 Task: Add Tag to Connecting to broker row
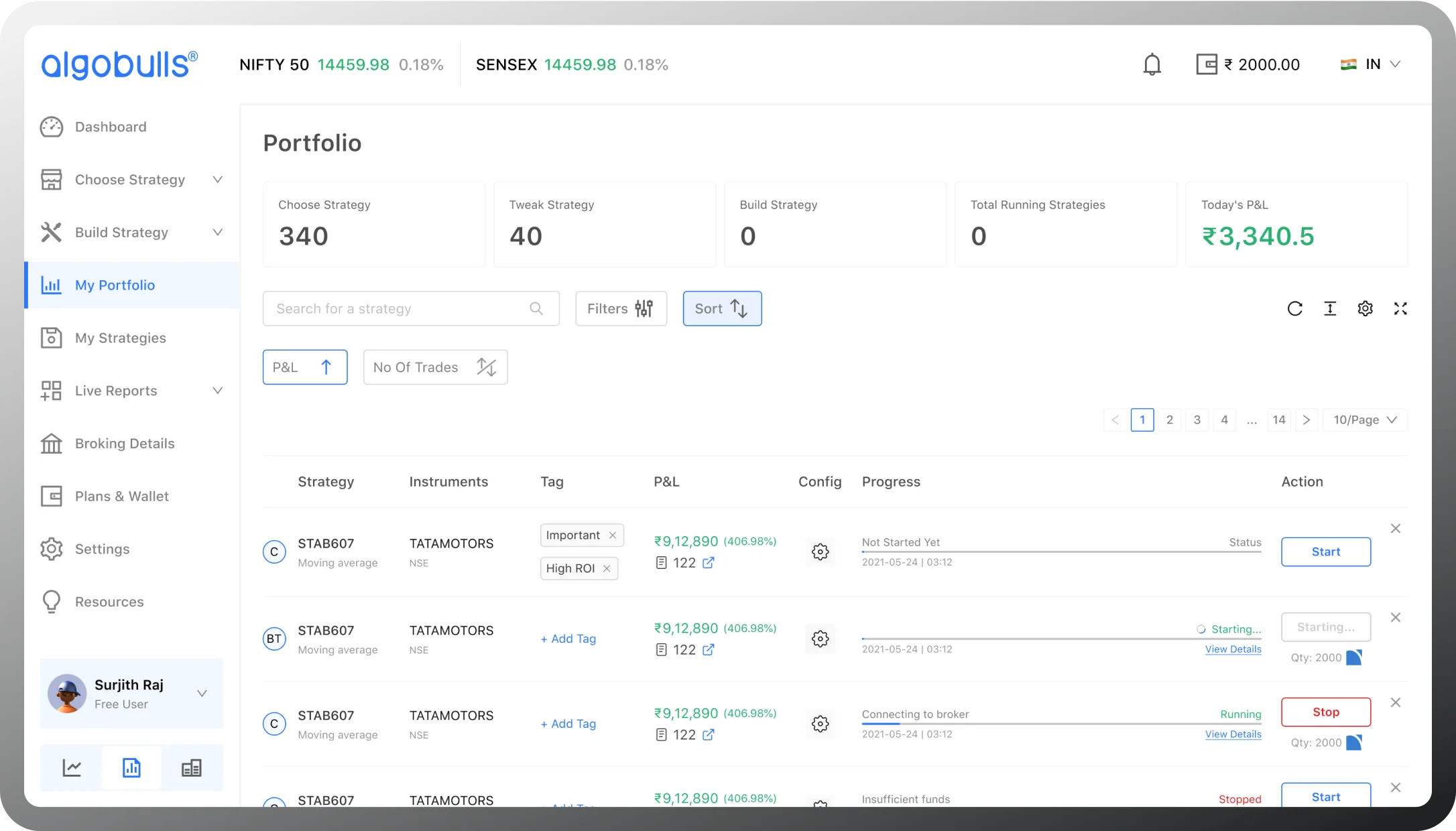(x=568, y=724)
